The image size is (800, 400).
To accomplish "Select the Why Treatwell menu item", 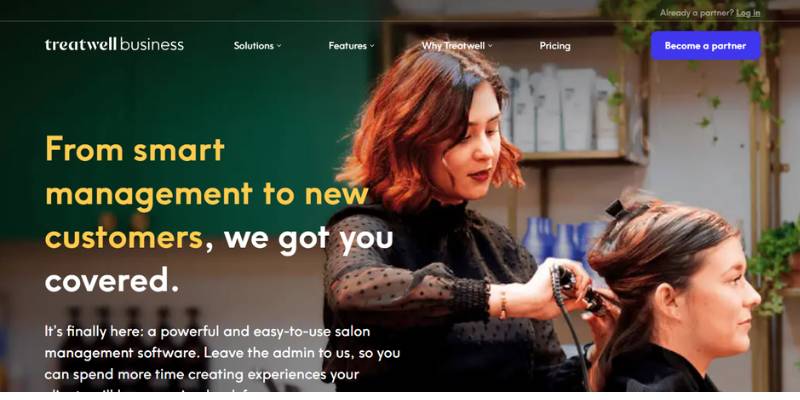I will [x=457, y=45].
